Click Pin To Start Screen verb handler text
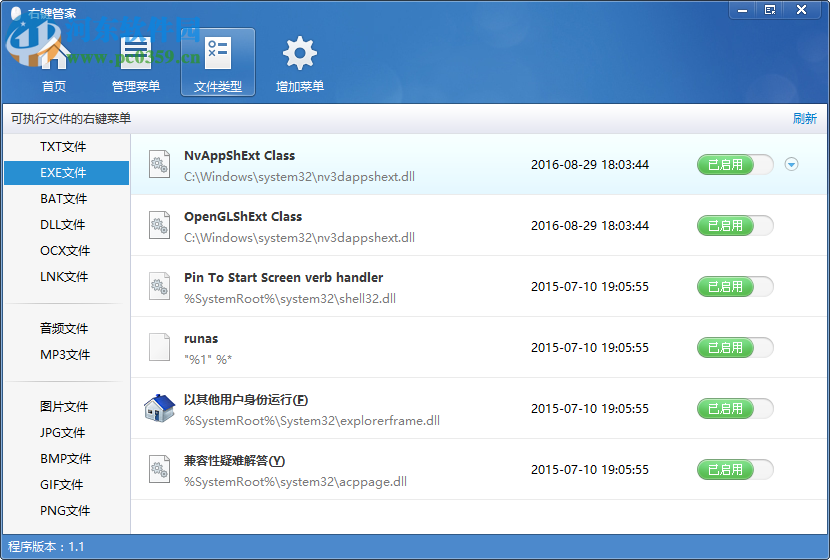 pyautogui.click(x=283, y=277)
